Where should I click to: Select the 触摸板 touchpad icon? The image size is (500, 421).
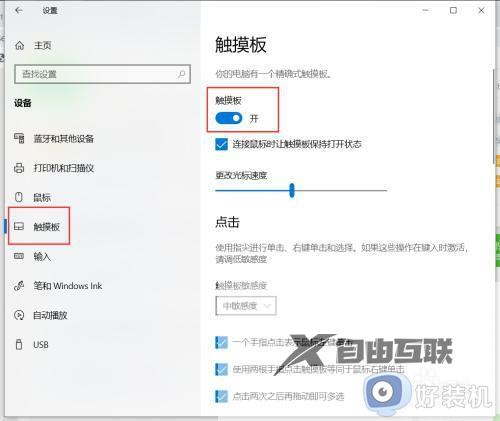tap(19, 226)
